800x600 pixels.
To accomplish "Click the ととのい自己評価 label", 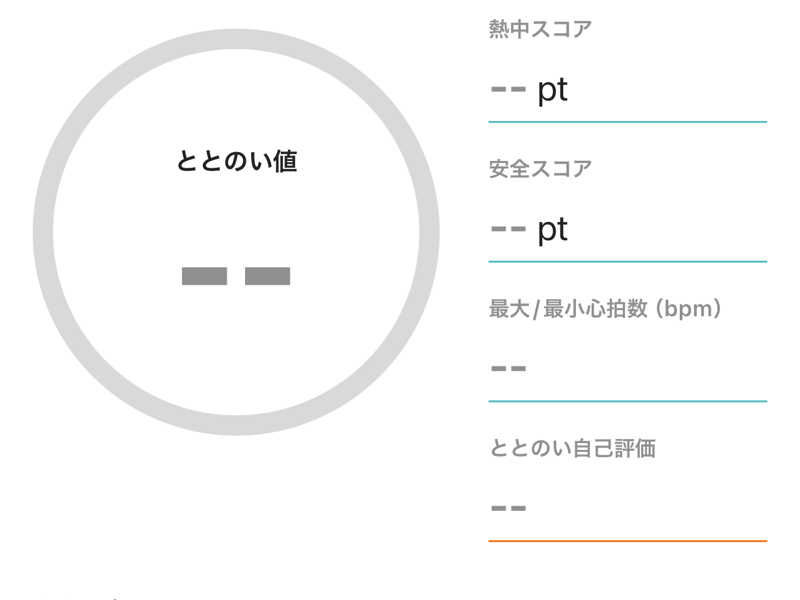I will [x=572, y=448].
